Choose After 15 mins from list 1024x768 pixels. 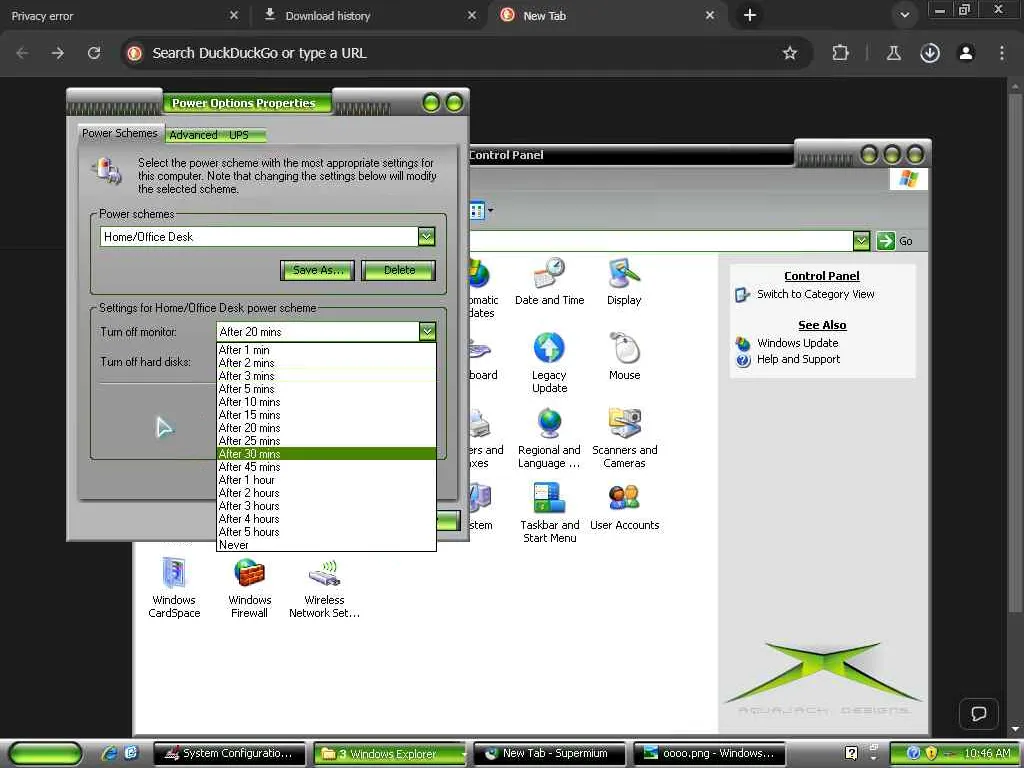click(x=326, y=415)
